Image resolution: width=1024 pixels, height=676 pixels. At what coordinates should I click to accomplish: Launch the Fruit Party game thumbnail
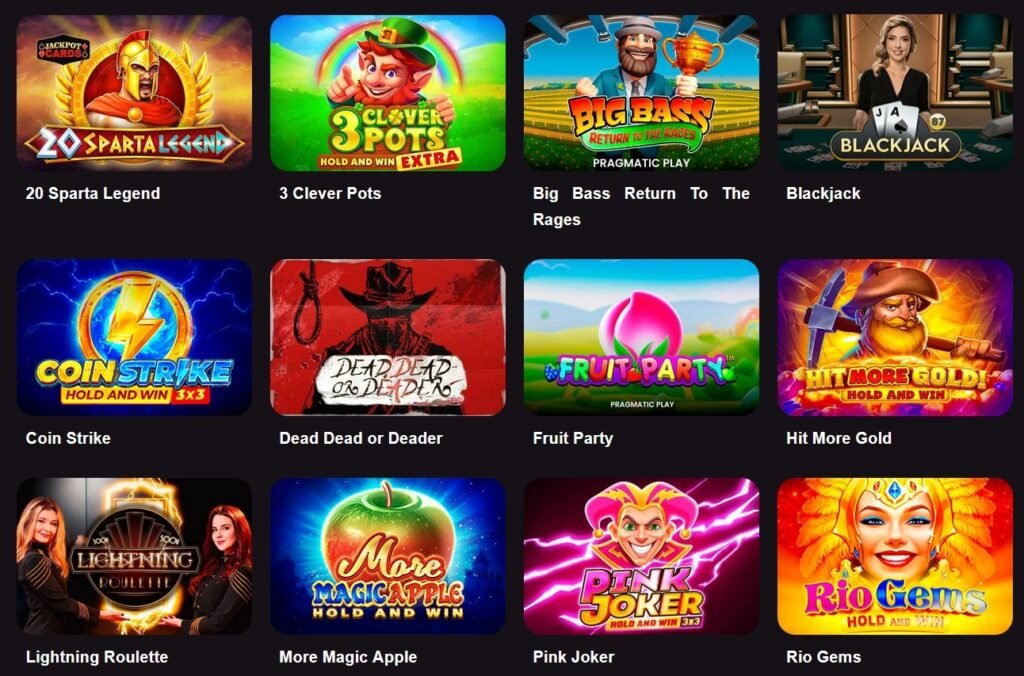[641, 338]
